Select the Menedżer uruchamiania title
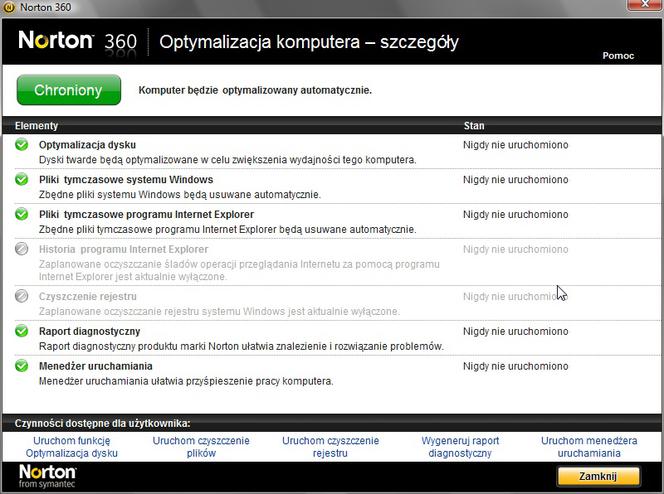The width and height of the screenshot is (664, 494). click(95, 366)
